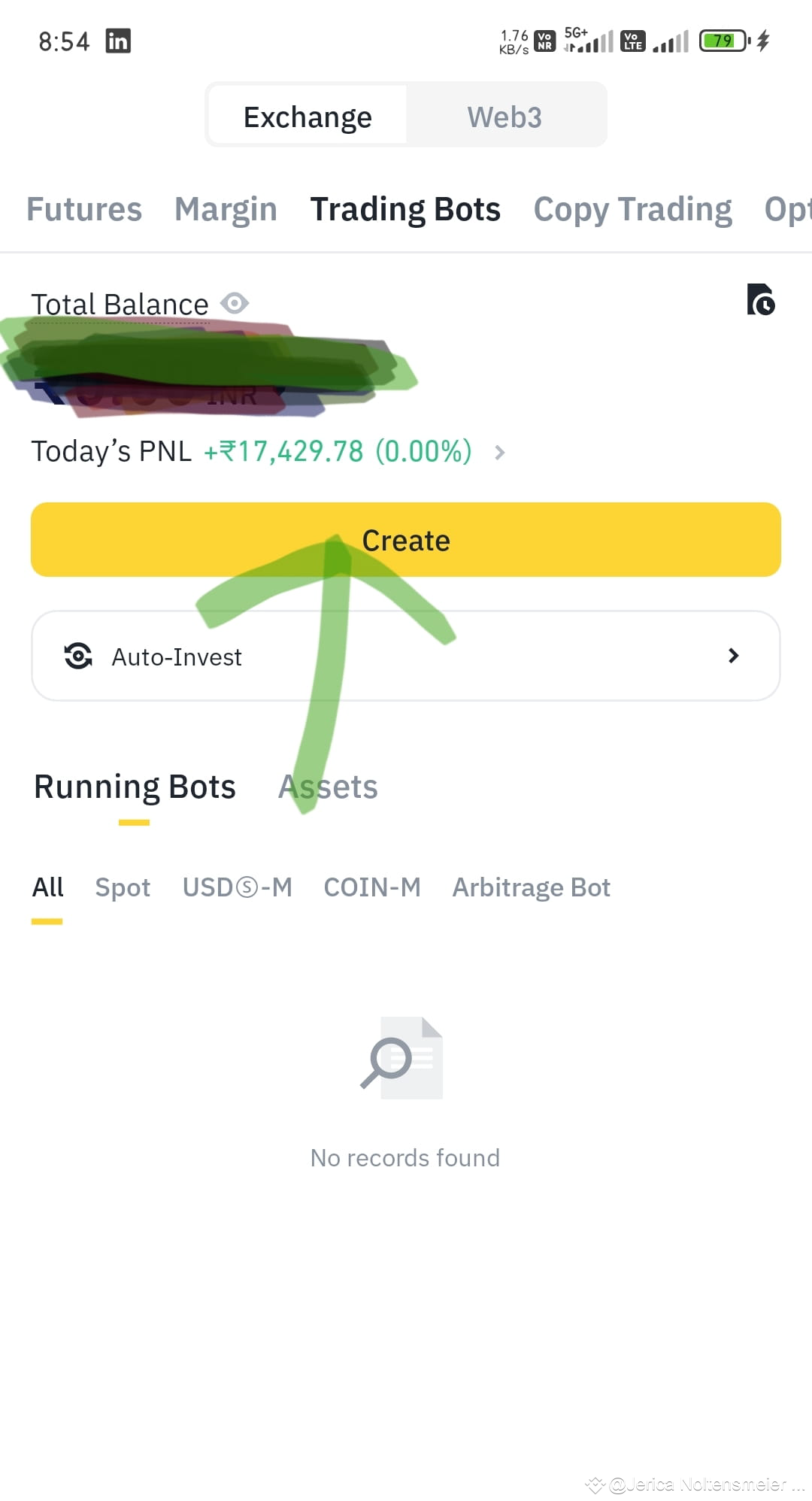
Task: Tap the yellow Create button
Action: click(x=406, y=539)
